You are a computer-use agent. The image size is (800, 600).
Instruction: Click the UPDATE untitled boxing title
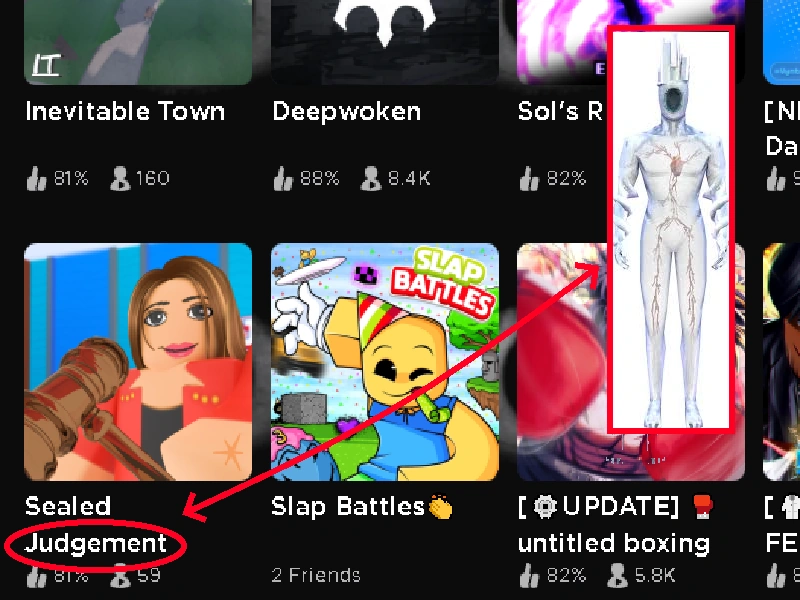point(615,526)
